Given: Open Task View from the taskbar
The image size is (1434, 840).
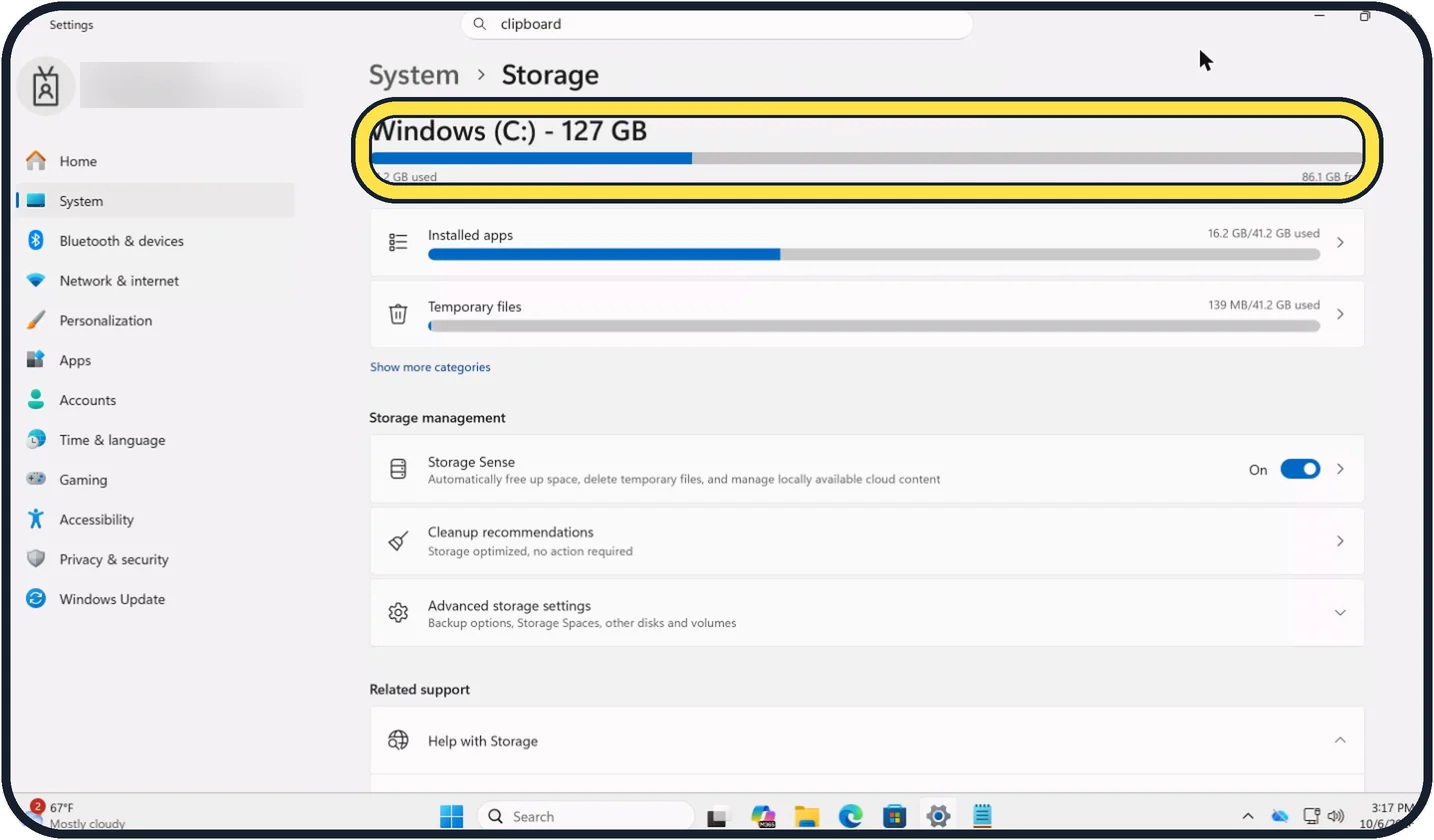Looking at the screenshot, I should 717,816.
